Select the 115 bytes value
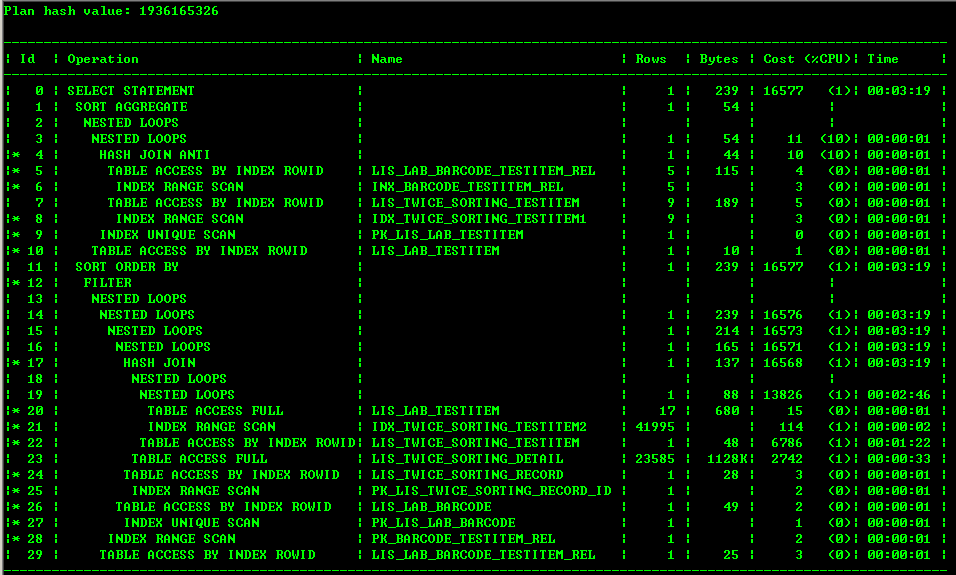 point(727,171)
